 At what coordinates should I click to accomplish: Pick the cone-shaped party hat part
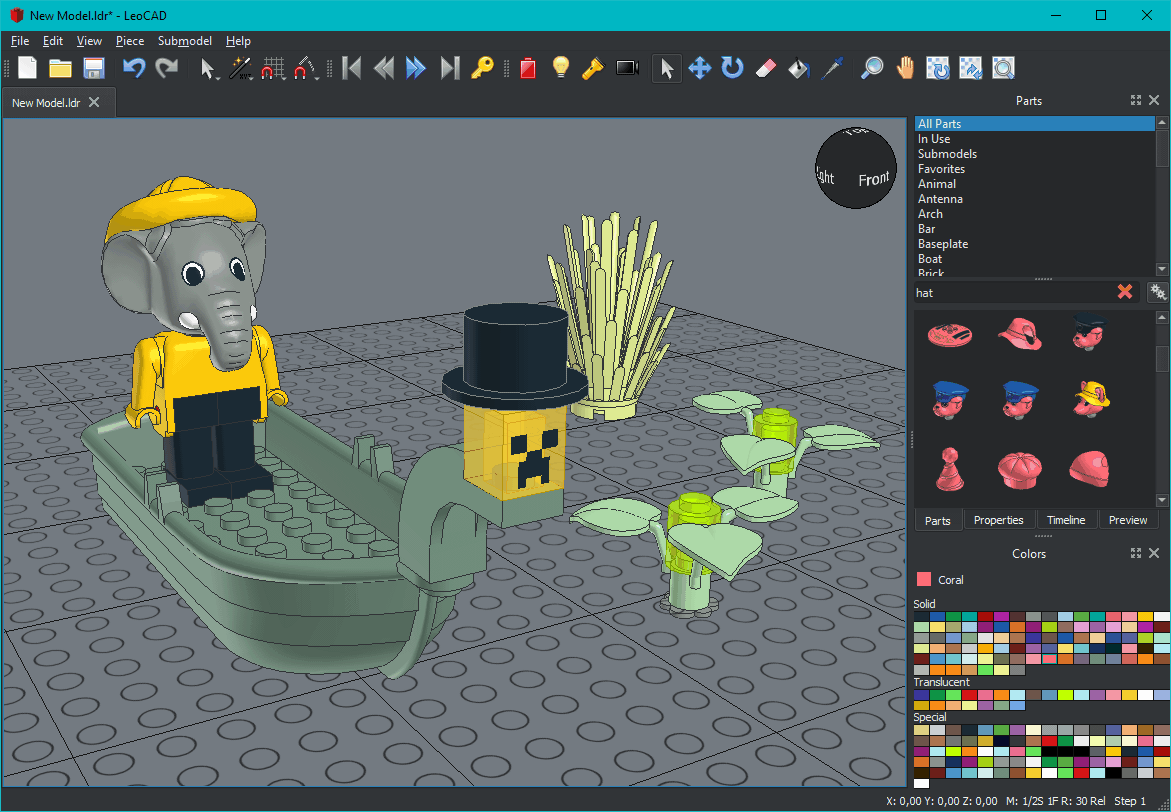(x=950, y=468)
